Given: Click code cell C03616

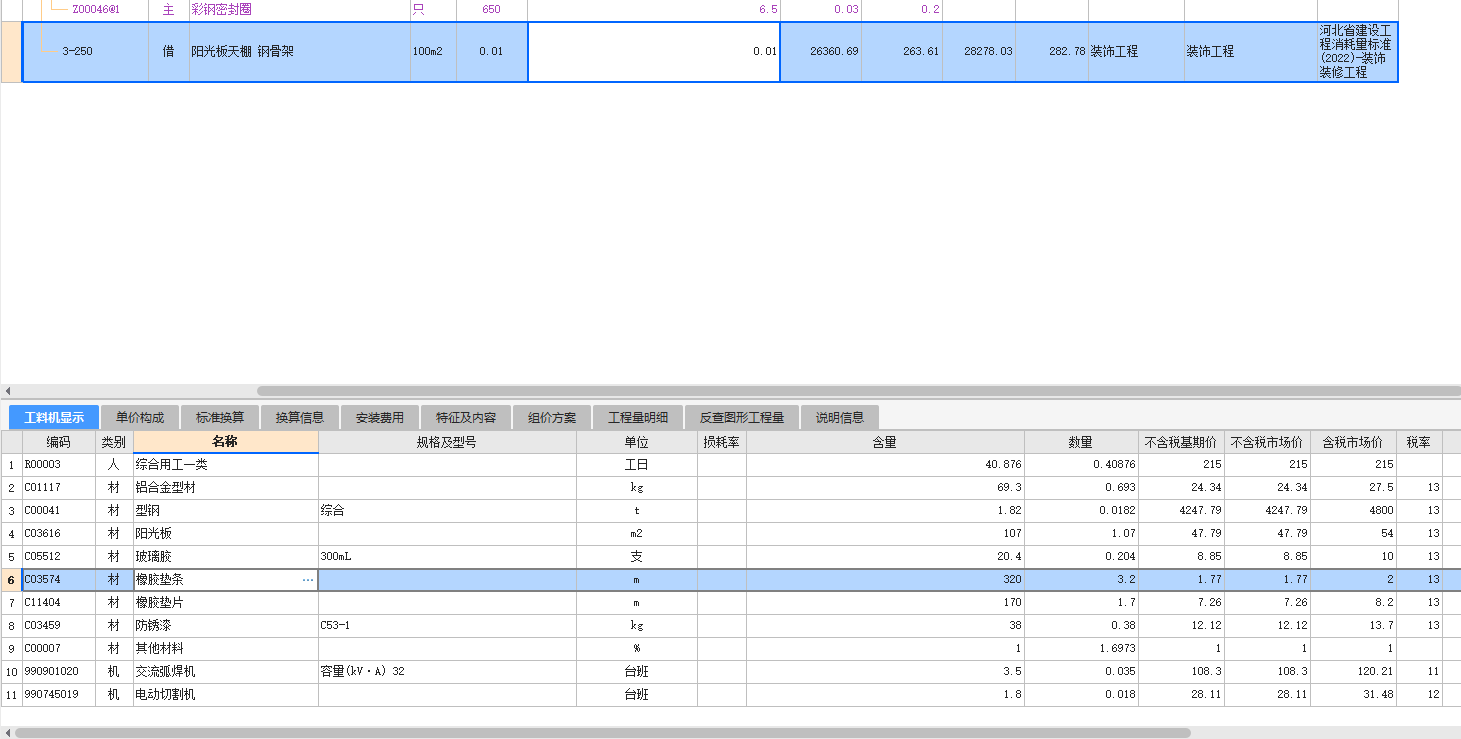Looking at the screenshot, I should [58, 534].
